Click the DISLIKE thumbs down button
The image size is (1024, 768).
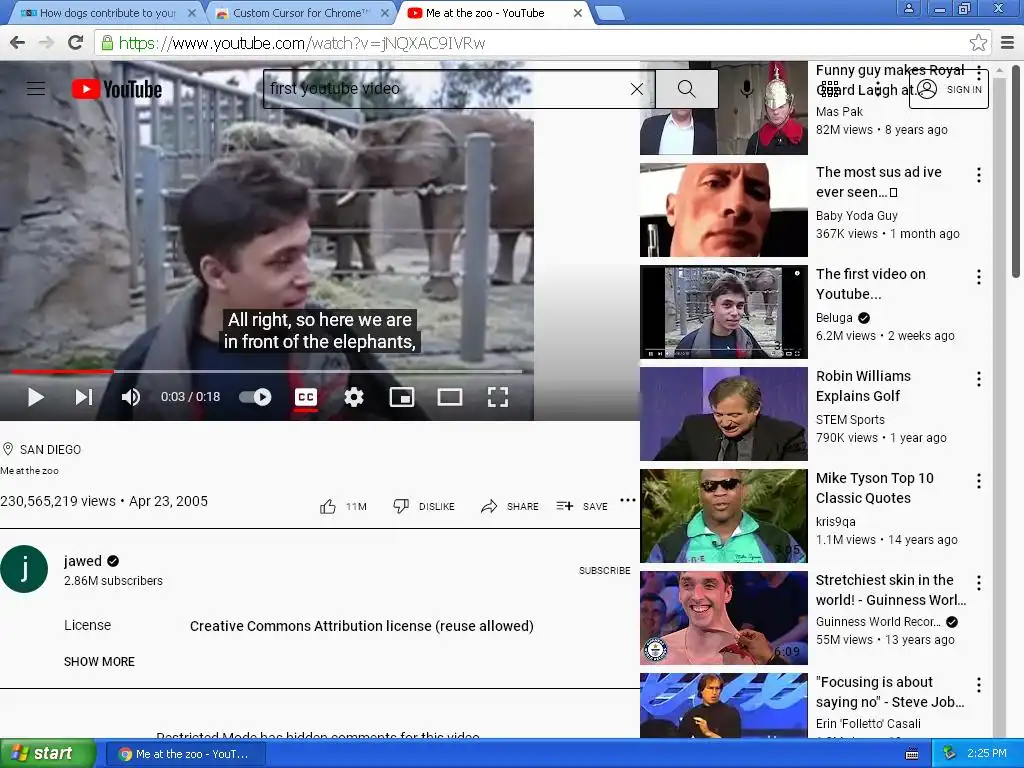423,506
